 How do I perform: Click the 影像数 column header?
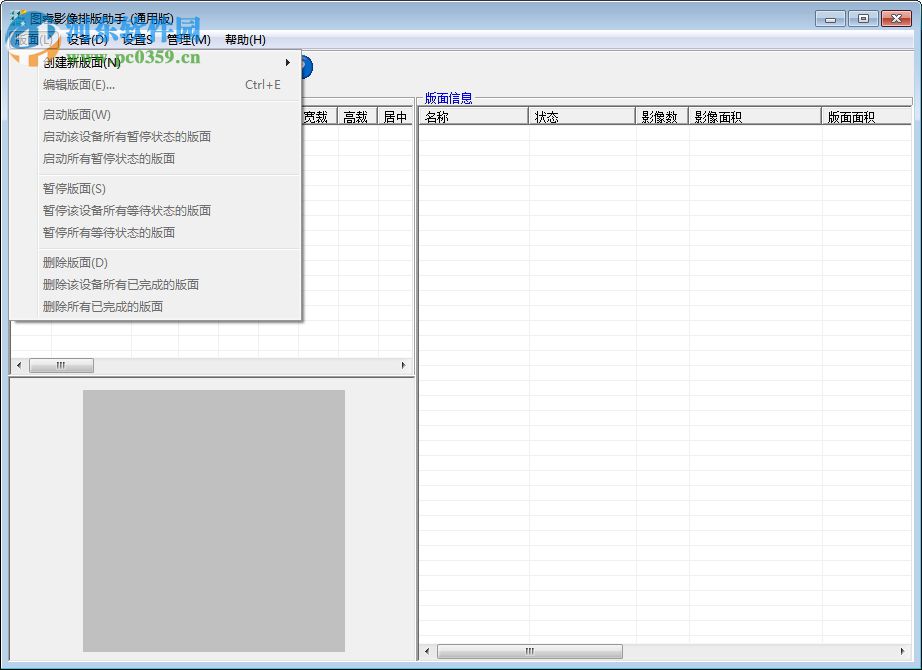point(661,115)
